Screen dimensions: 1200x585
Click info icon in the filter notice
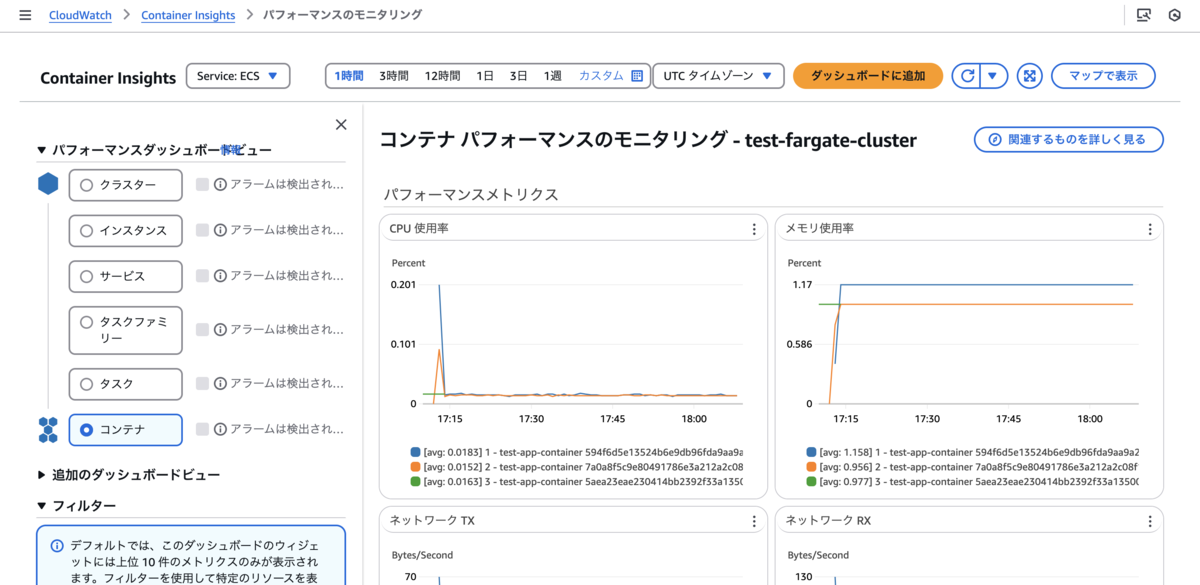point(57,546)
